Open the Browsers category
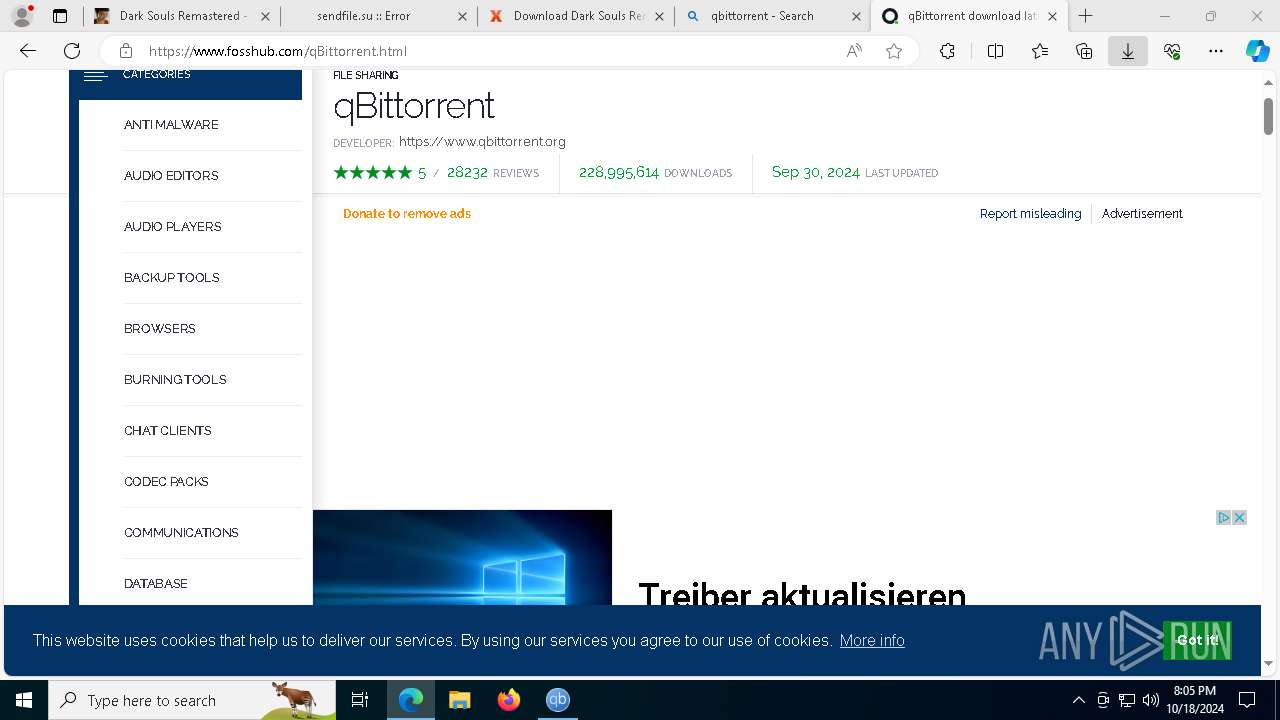Viewport: 1280px width, 720px height. (160, 329)
